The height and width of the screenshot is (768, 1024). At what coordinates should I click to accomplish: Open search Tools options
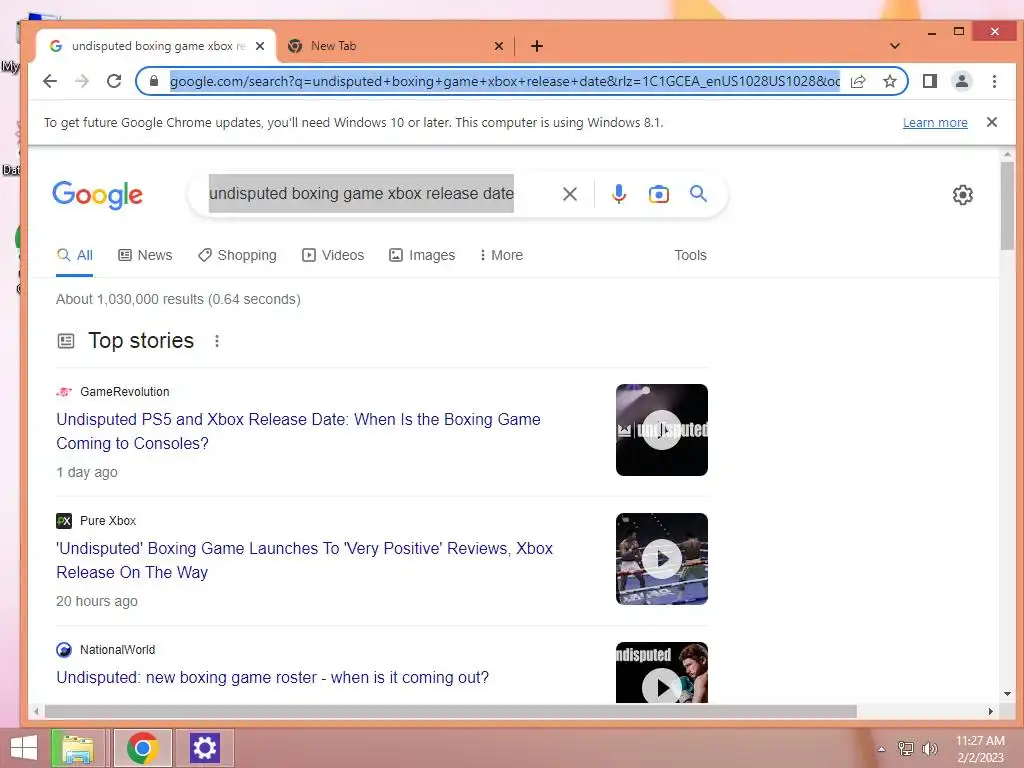point(690,255)
